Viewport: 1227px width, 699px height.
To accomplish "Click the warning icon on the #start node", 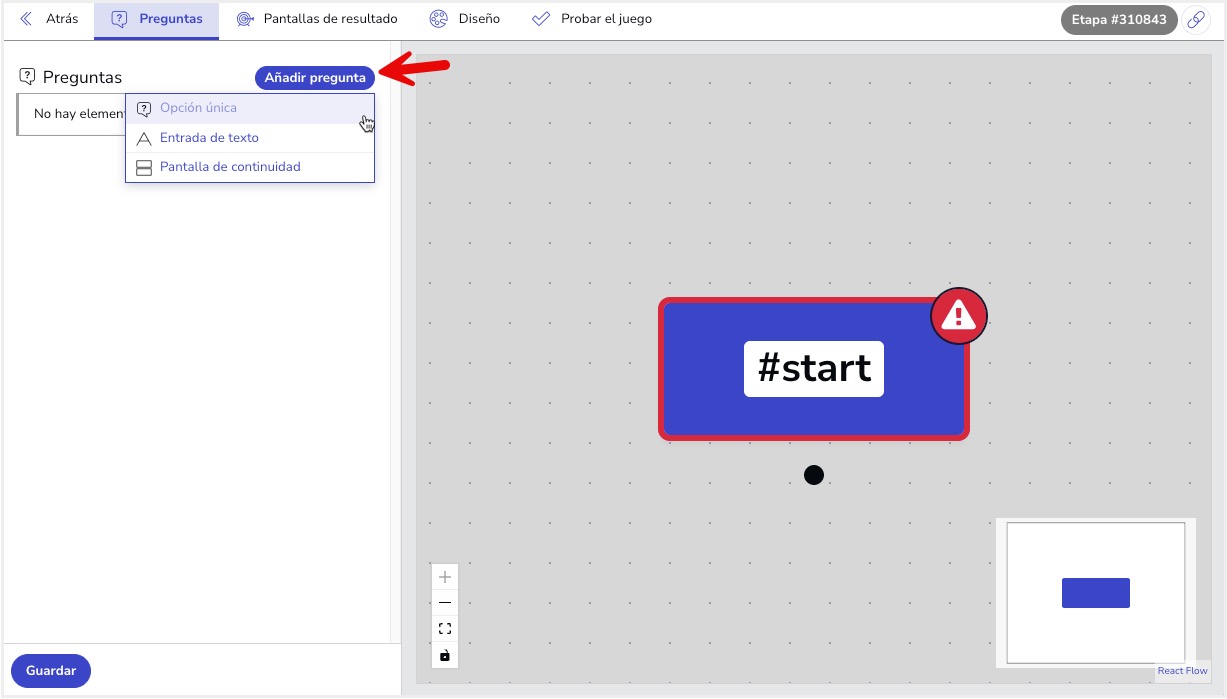I will pos(957,315).
